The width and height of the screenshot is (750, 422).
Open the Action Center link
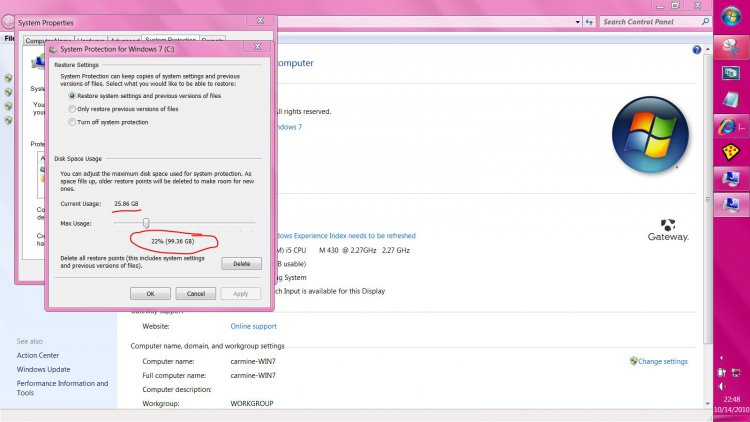pos(38,355)
